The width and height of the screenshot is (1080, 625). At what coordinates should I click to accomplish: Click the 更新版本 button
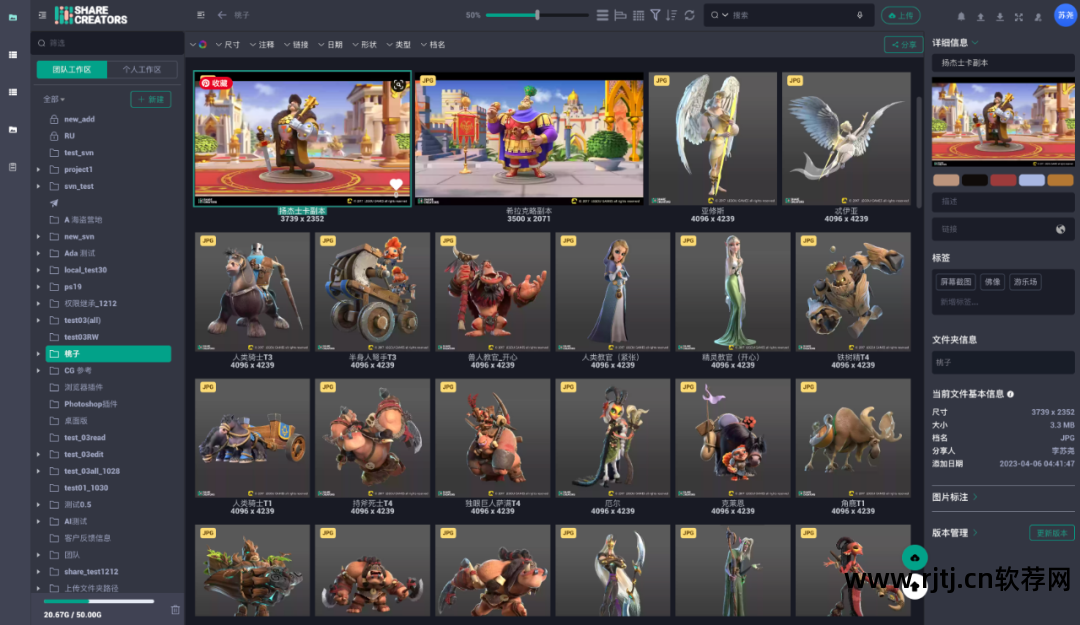[1052, 533]
